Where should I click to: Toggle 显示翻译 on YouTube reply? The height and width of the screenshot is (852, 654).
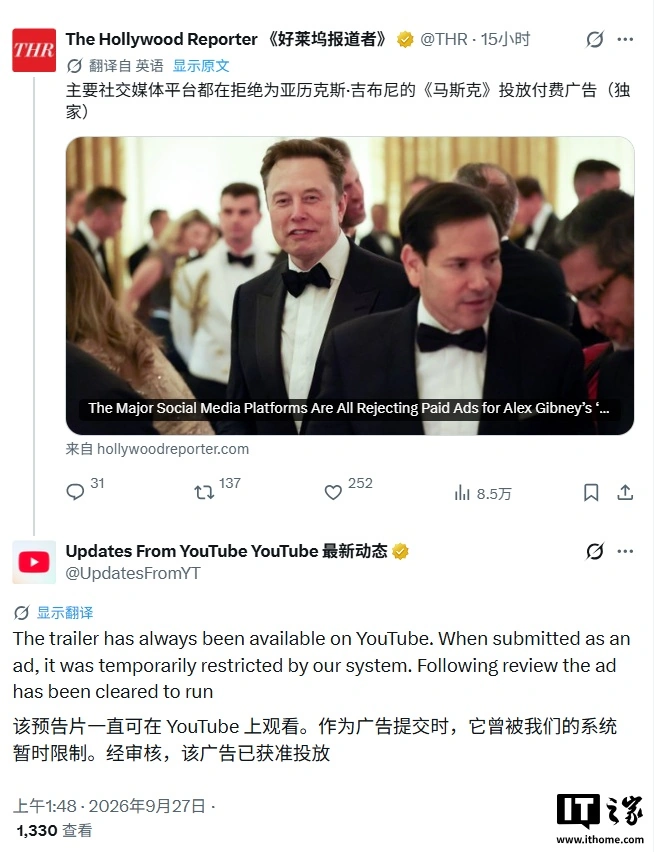[x=65, y=613]
